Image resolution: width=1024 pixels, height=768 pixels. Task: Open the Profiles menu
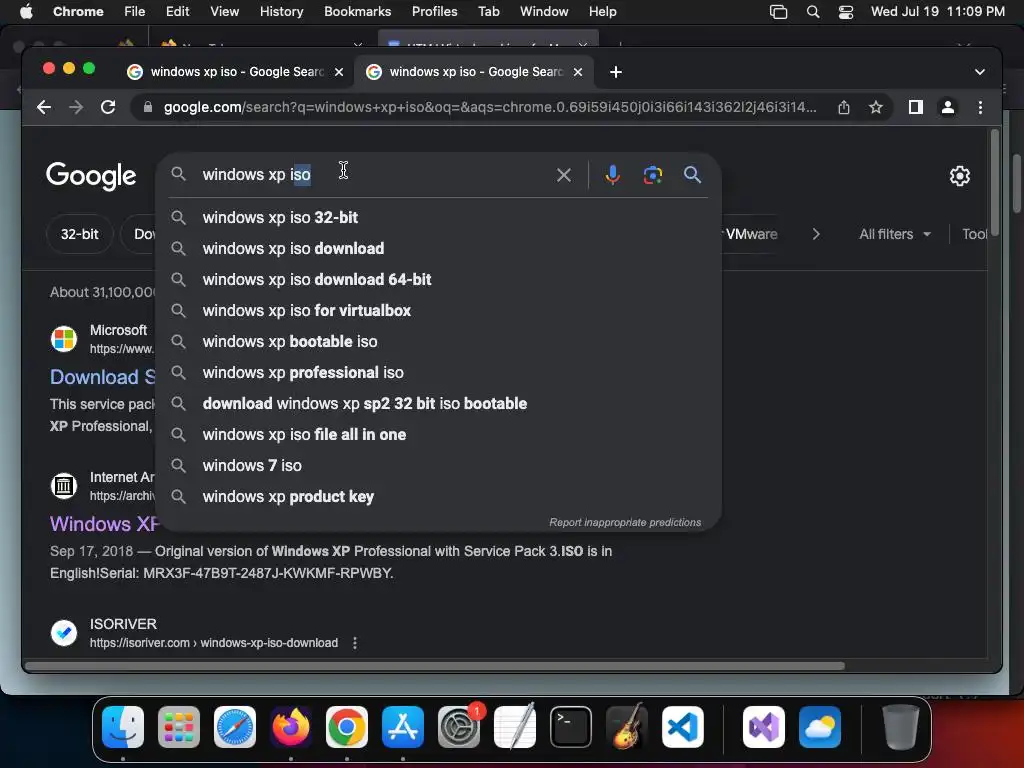434,11
